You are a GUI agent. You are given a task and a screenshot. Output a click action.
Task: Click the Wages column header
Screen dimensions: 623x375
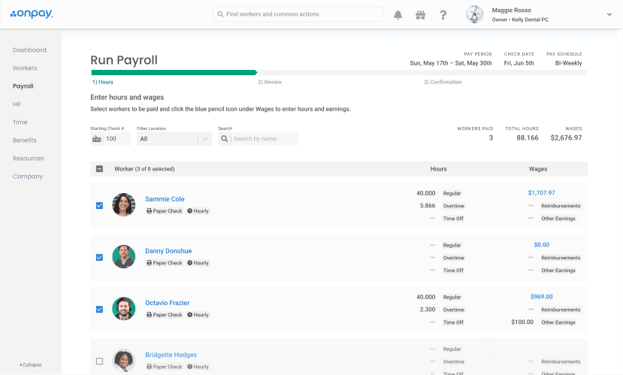point(538,169)
